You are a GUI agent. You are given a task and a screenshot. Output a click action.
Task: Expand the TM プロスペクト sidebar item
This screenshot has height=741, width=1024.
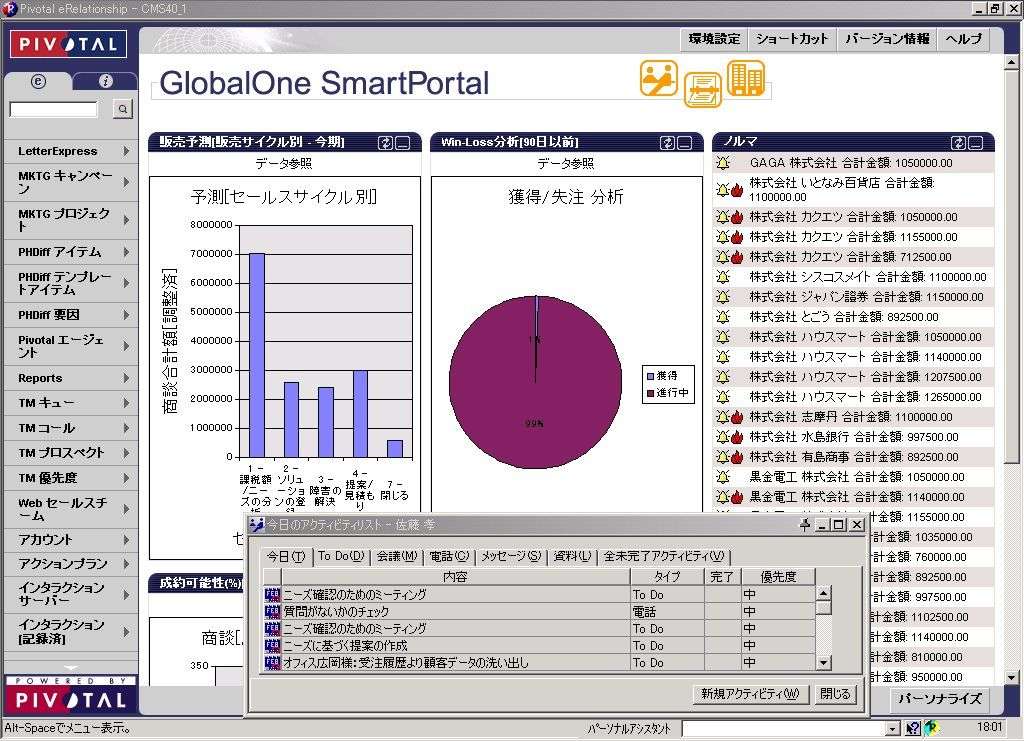(x=125, y=452)
